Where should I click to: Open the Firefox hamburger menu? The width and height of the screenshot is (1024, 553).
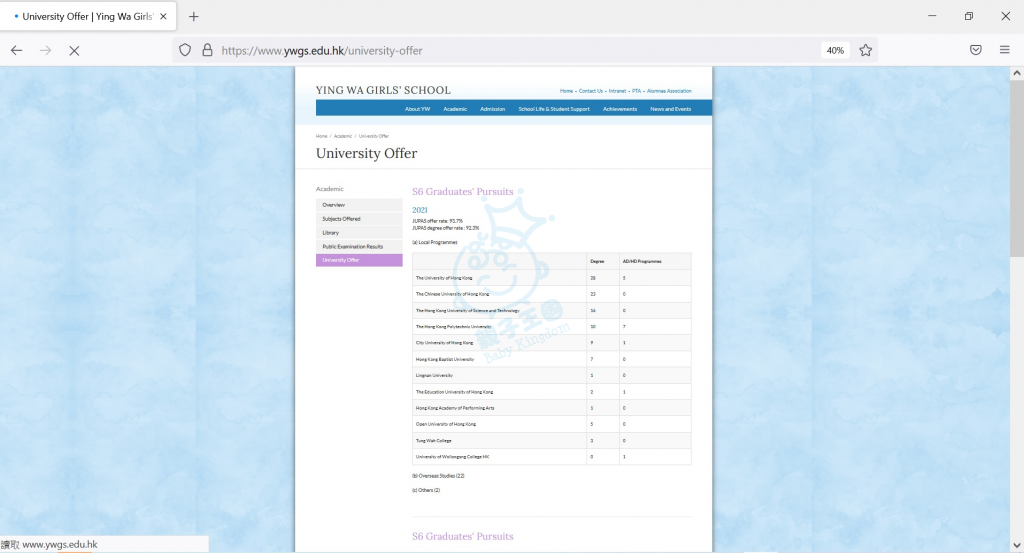click(x=1005, y=50)
